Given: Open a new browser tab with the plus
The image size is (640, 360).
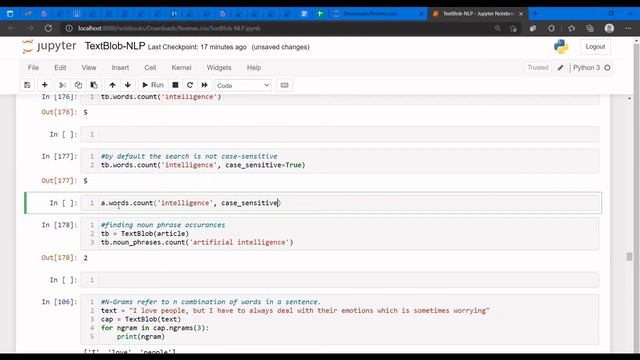Looking at the screenshot, I should point(535,13).
